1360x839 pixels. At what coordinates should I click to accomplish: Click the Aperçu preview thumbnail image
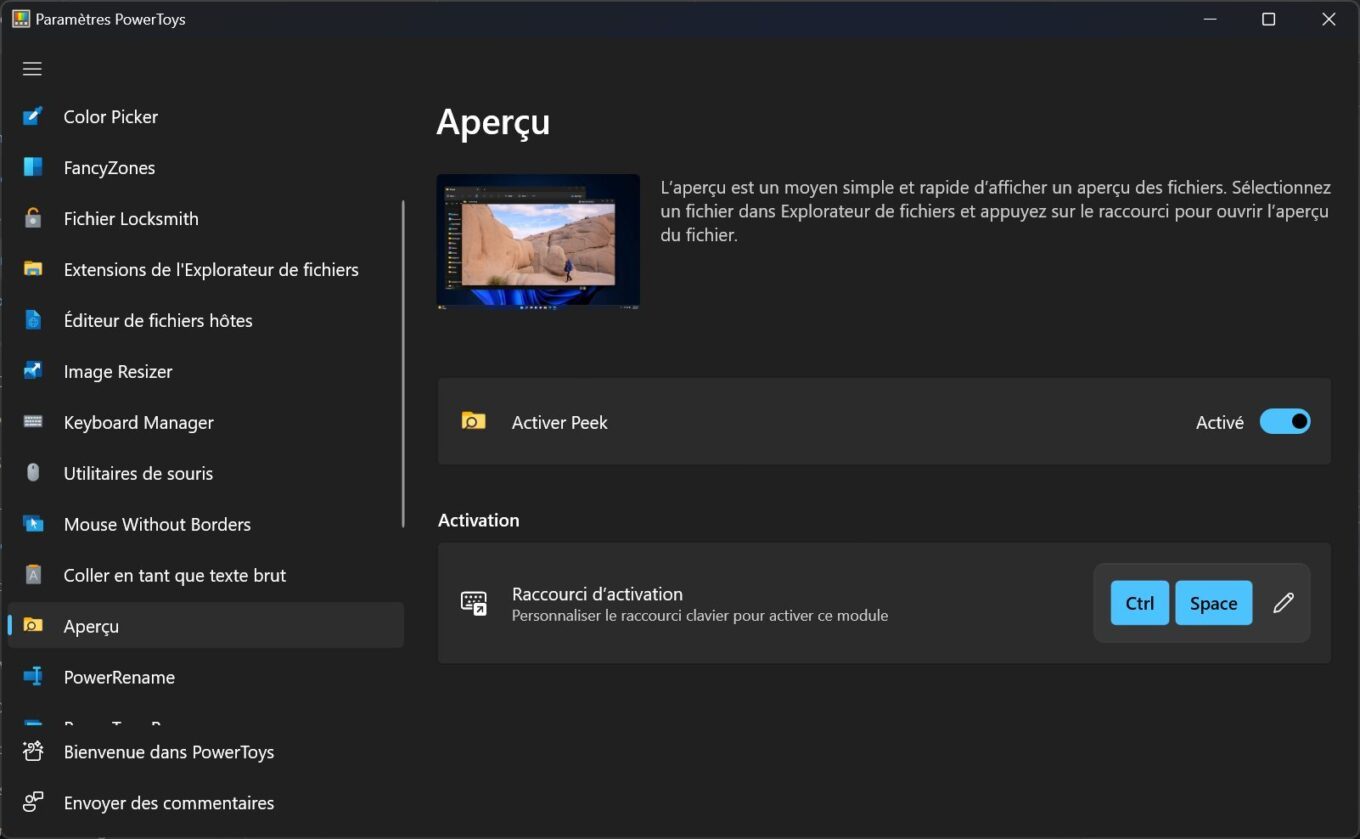pyautogui.click(x=538, y=241)
